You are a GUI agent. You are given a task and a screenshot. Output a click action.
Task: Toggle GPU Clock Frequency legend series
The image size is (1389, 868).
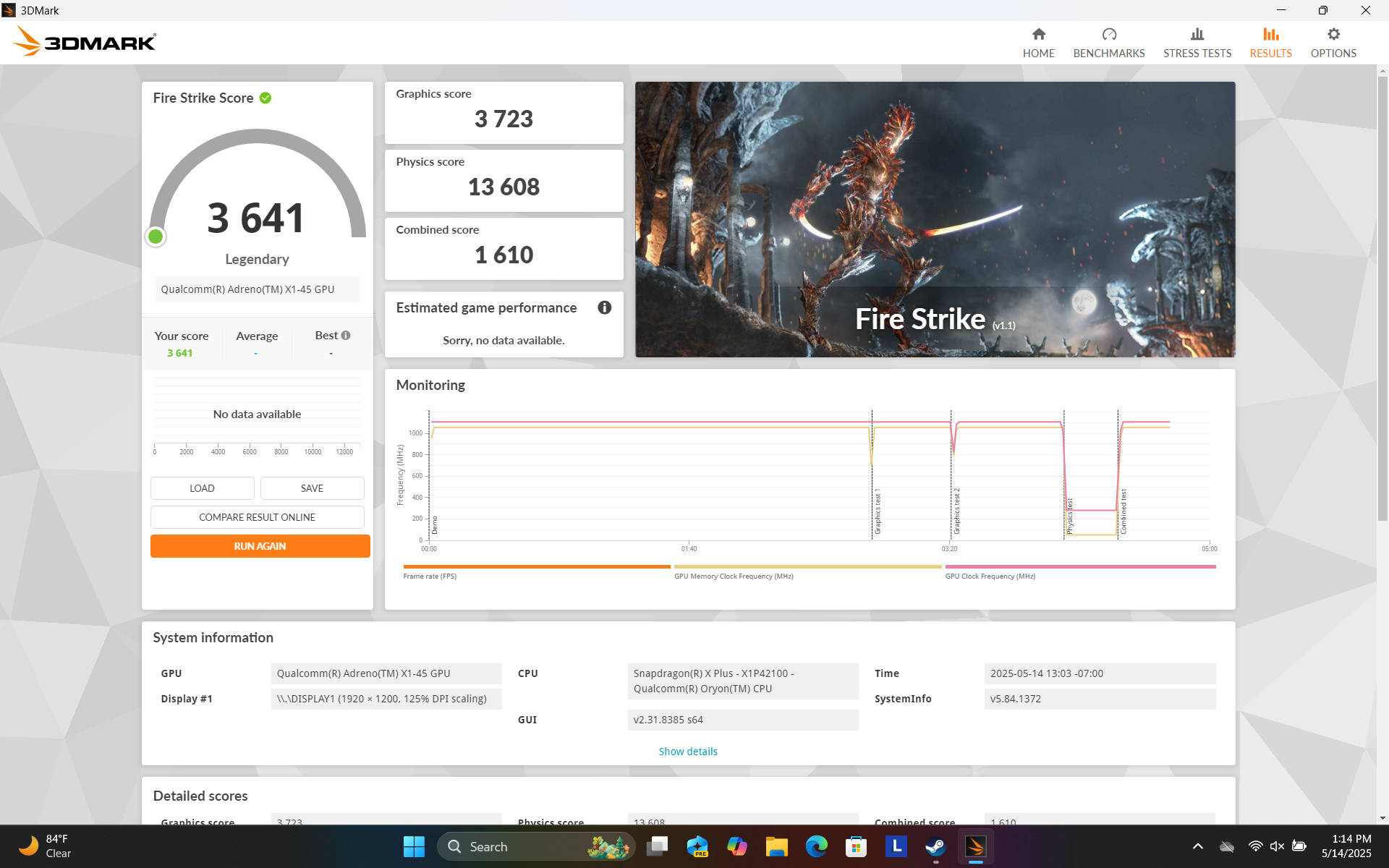tap(990, 576)
